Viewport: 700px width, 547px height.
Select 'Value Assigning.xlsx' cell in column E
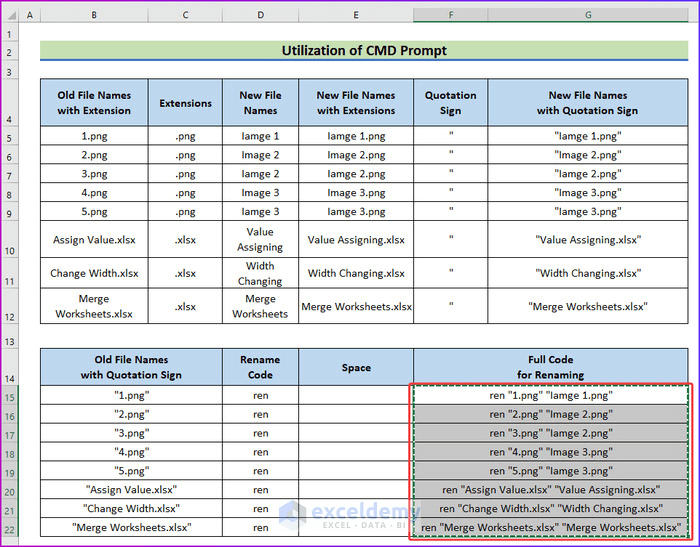point(356,239)
